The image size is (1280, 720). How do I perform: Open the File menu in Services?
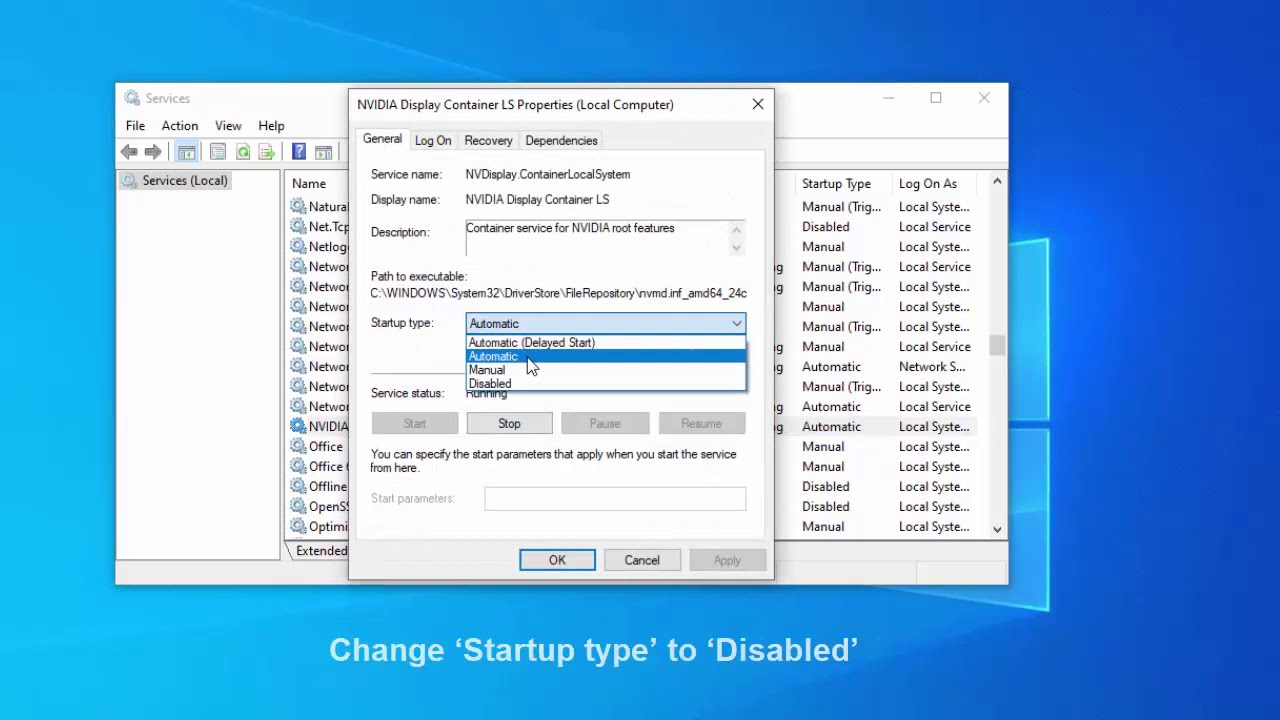point(135,126)
